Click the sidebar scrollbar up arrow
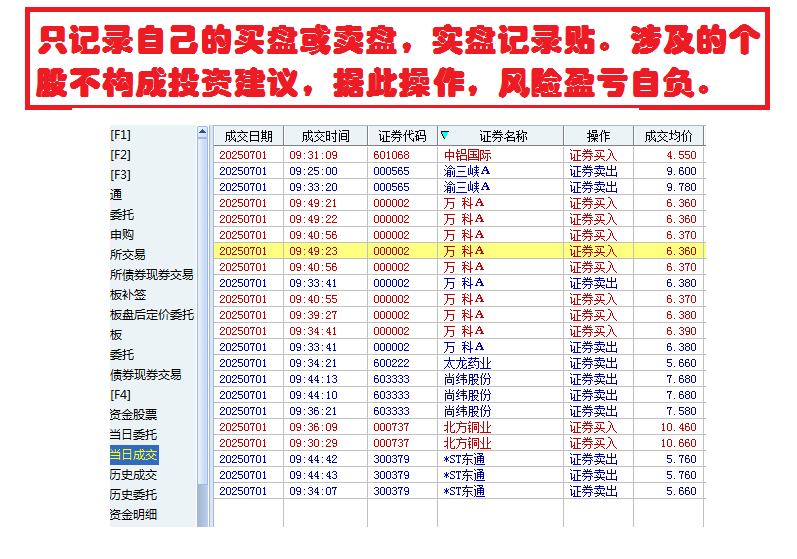This screenshot has height=559, width=797. click(x=202, y=133)
